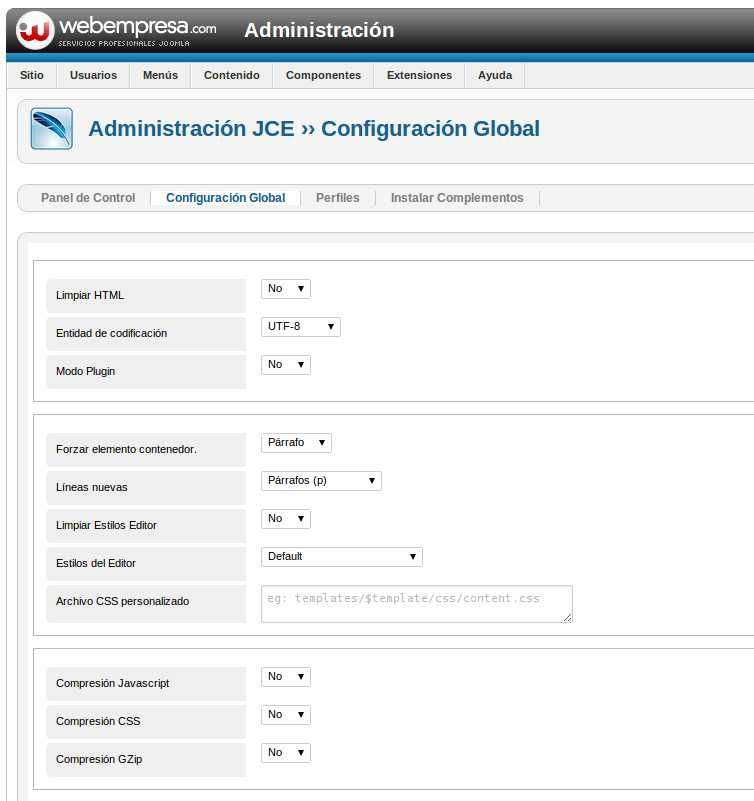Open the Compresión GZip dropdown
Image resolution: width=754 pixels, height=801 pixels.
pos(286,752)
